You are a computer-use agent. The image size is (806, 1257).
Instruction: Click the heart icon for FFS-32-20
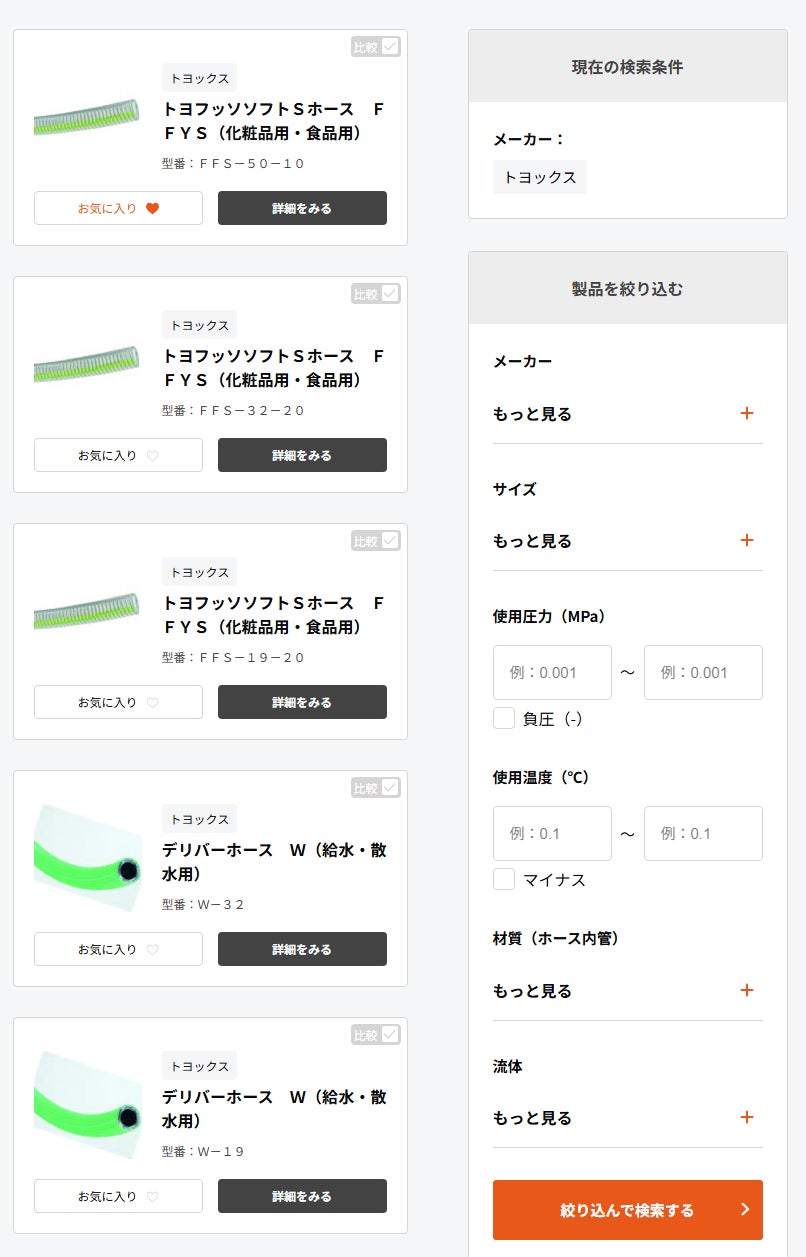click(x=153, y=456)
